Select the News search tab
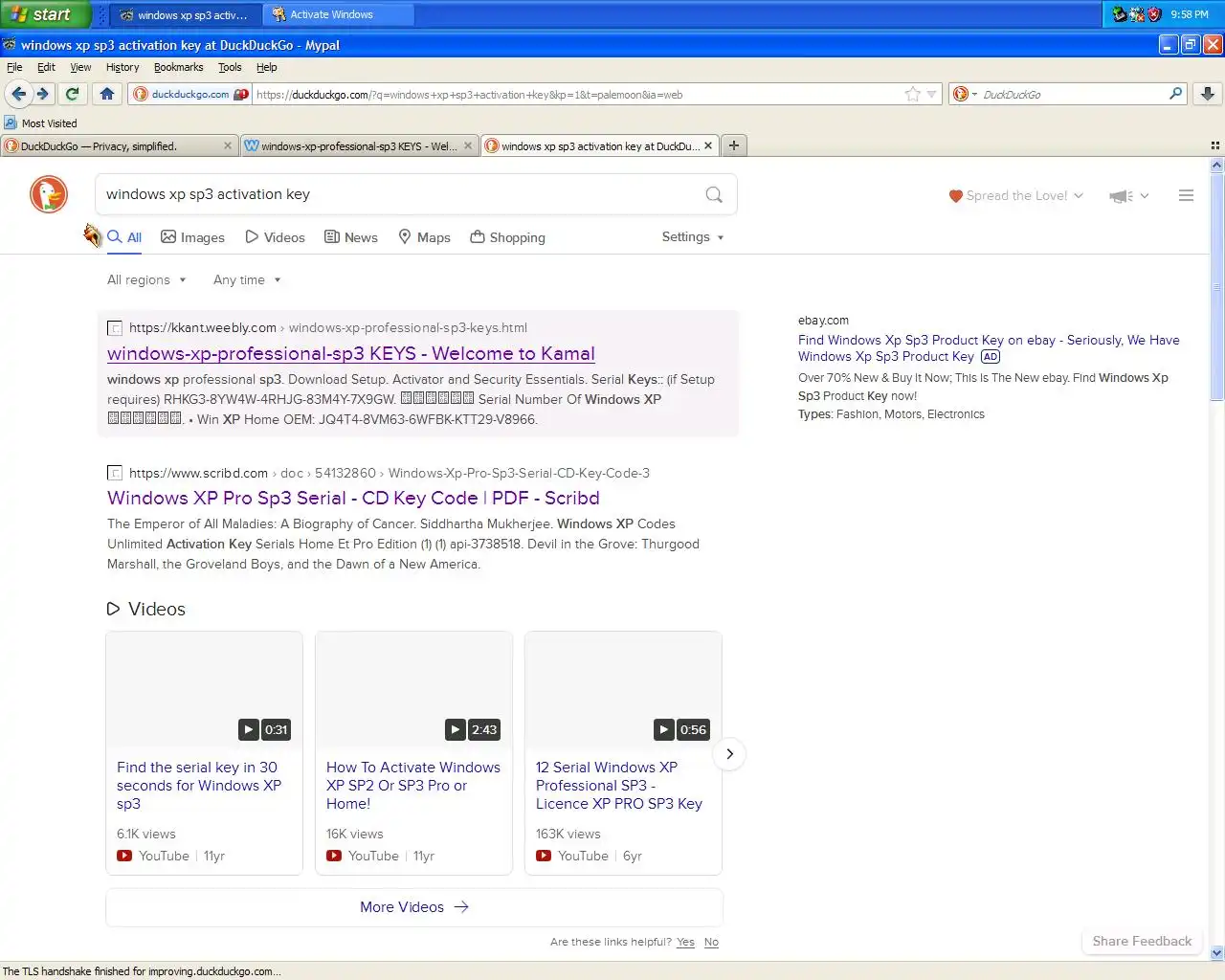 click(x=351, y=237)
